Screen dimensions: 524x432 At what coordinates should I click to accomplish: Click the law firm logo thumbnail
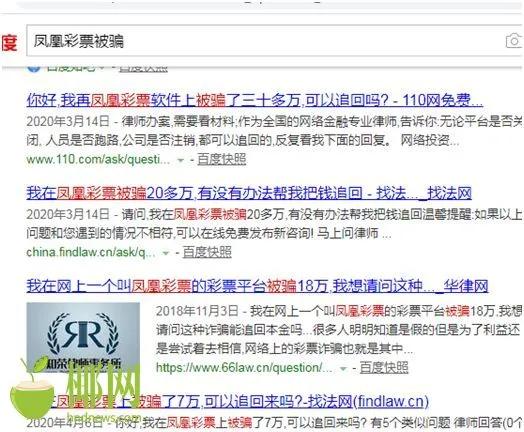pyautogui.click(x=83, y=337)
